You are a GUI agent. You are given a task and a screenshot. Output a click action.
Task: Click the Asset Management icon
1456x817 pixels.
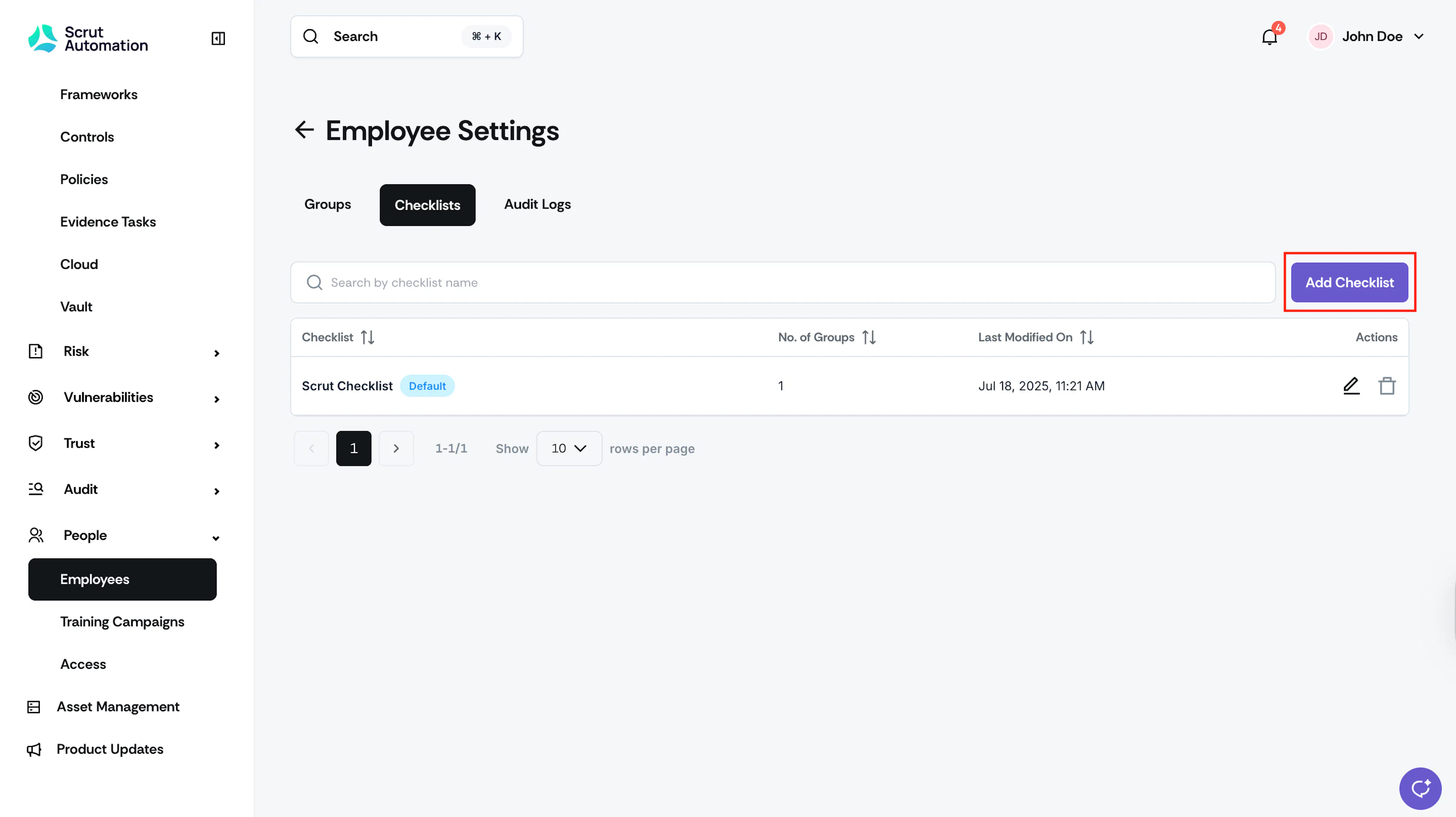[34, 707]
